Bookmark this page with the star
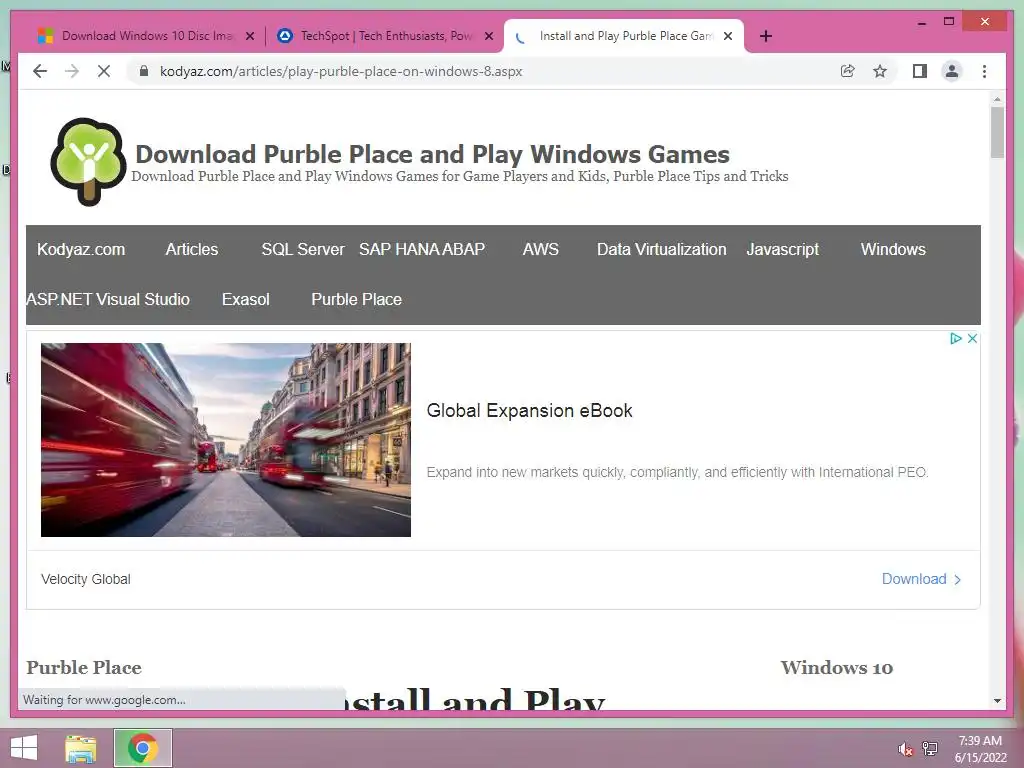Viewport: 1024px width, 768px height. click(880, 71)
